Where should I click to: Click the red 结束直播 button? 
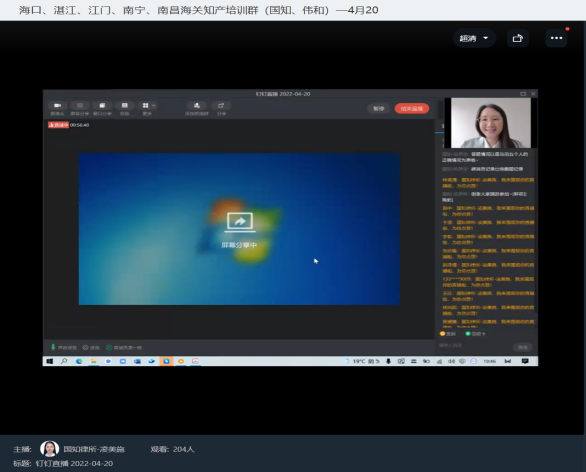411,108
